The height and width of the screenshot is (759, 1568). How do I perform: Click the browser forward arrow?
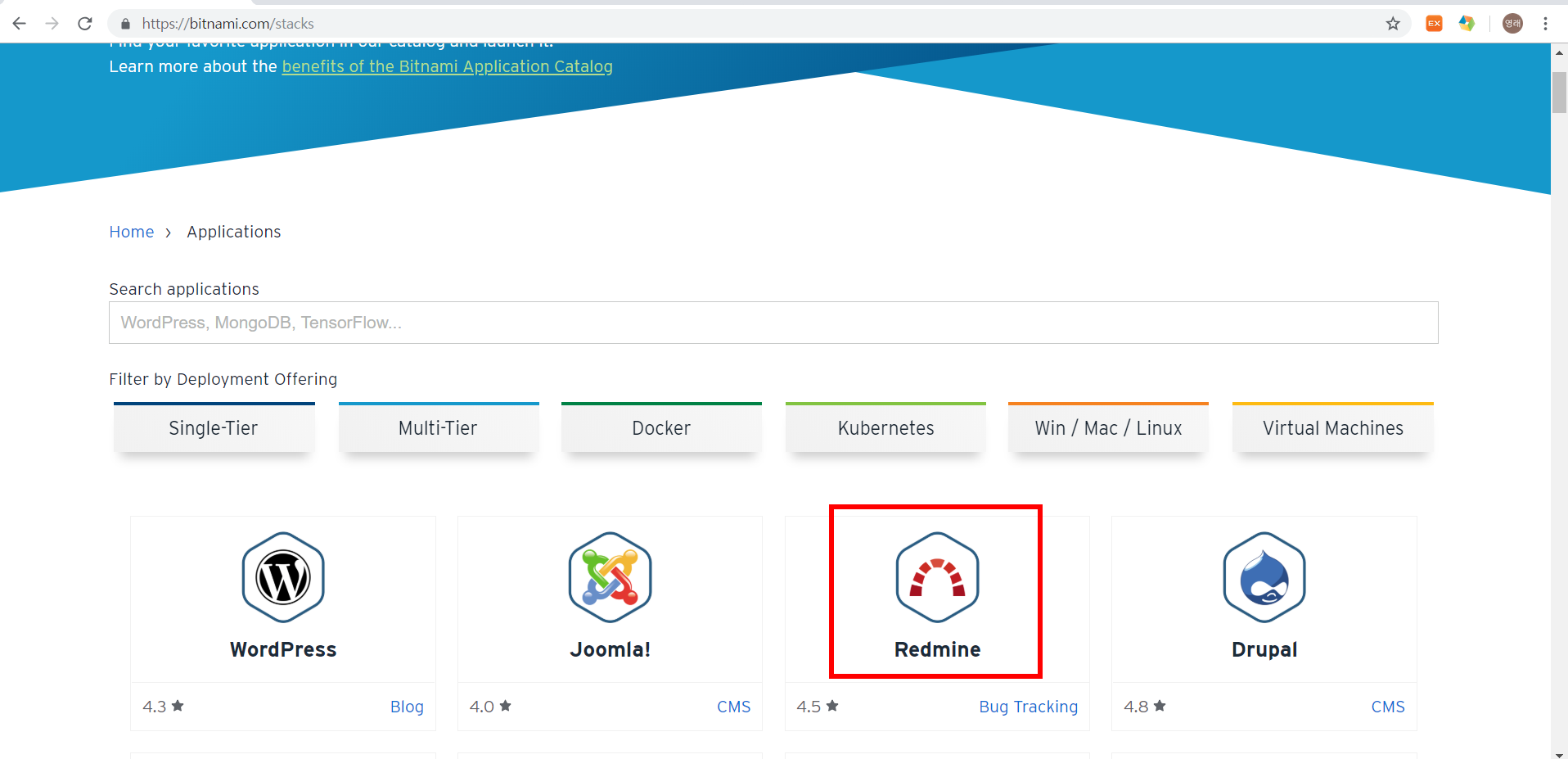[52, 24]
